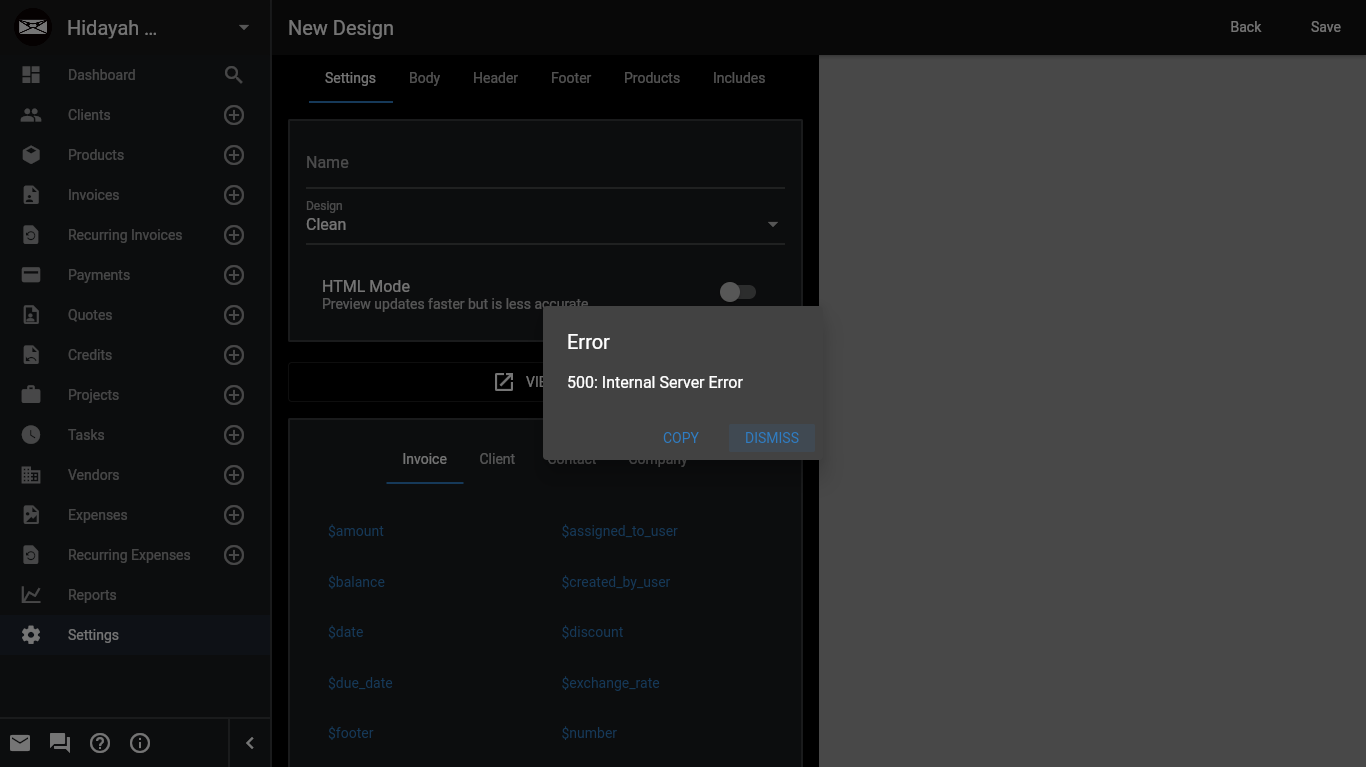This screenshot has width=1368, height=767.
Task: Click the $footer variable
Action: (350, 733)
